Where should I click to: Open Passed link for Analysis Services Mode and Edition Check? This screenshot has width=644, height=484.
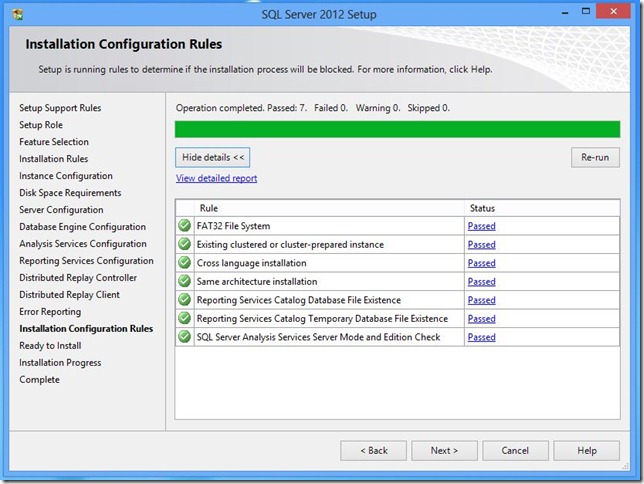click(x=481, y=337)
